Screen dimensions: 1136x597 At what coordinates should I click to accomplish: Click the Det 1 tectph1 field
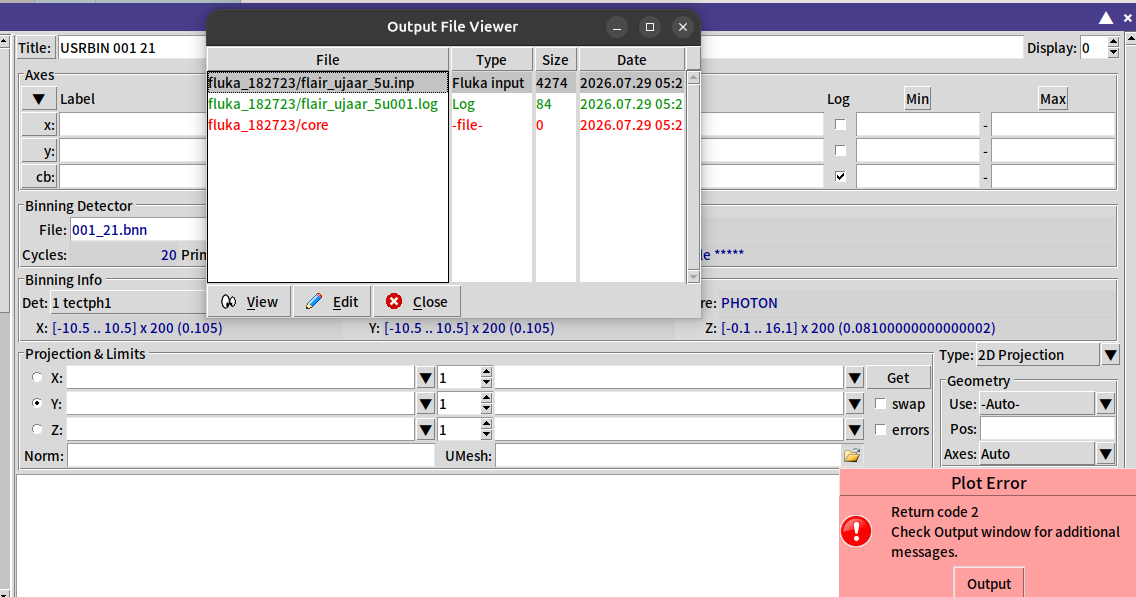(129, 303)
